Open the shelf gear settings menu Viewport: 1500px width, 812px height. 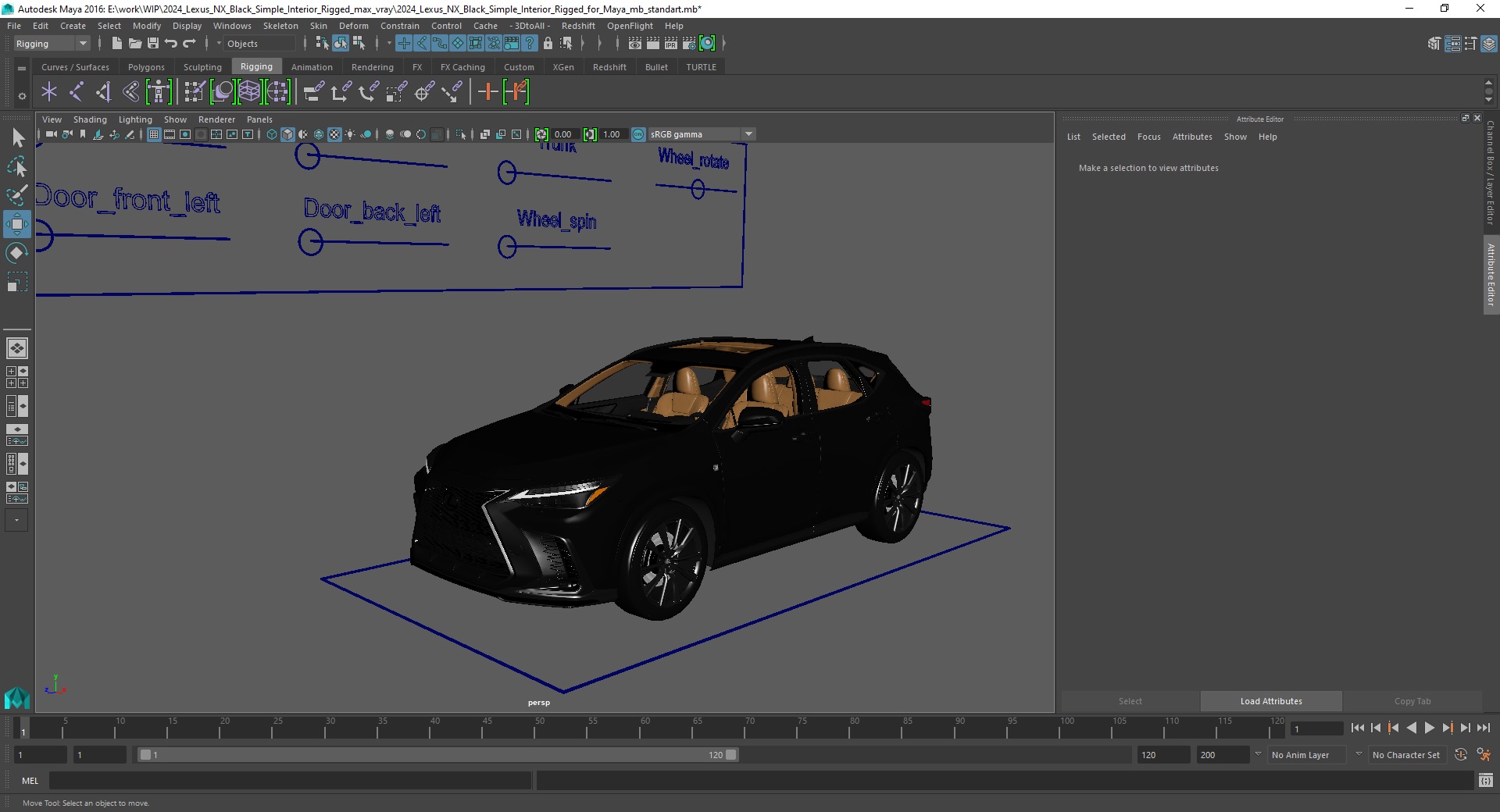click(22, 96)
